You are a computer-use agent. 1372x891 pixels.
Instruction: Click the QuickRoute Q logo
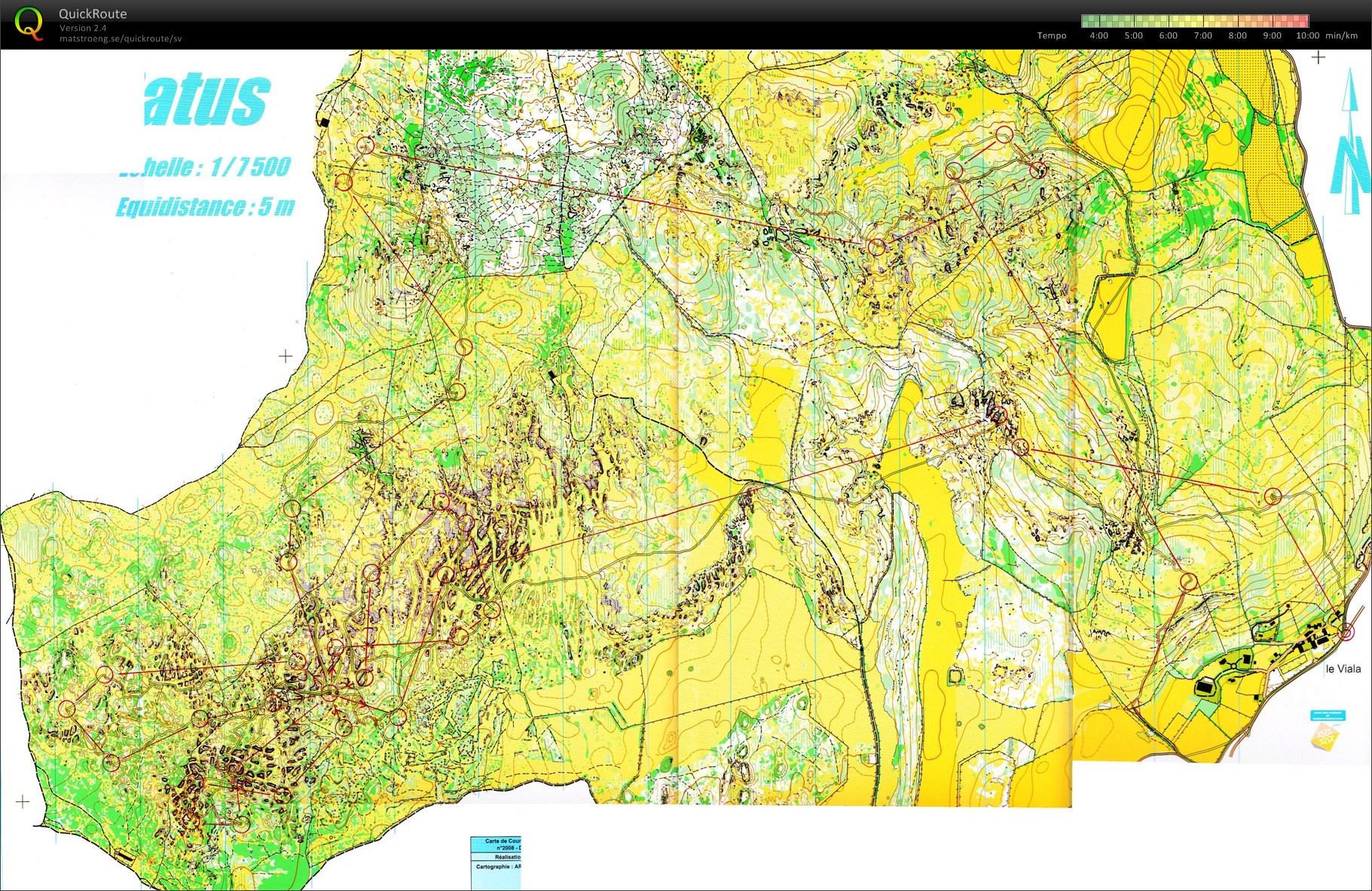click(x=29, y=23)
